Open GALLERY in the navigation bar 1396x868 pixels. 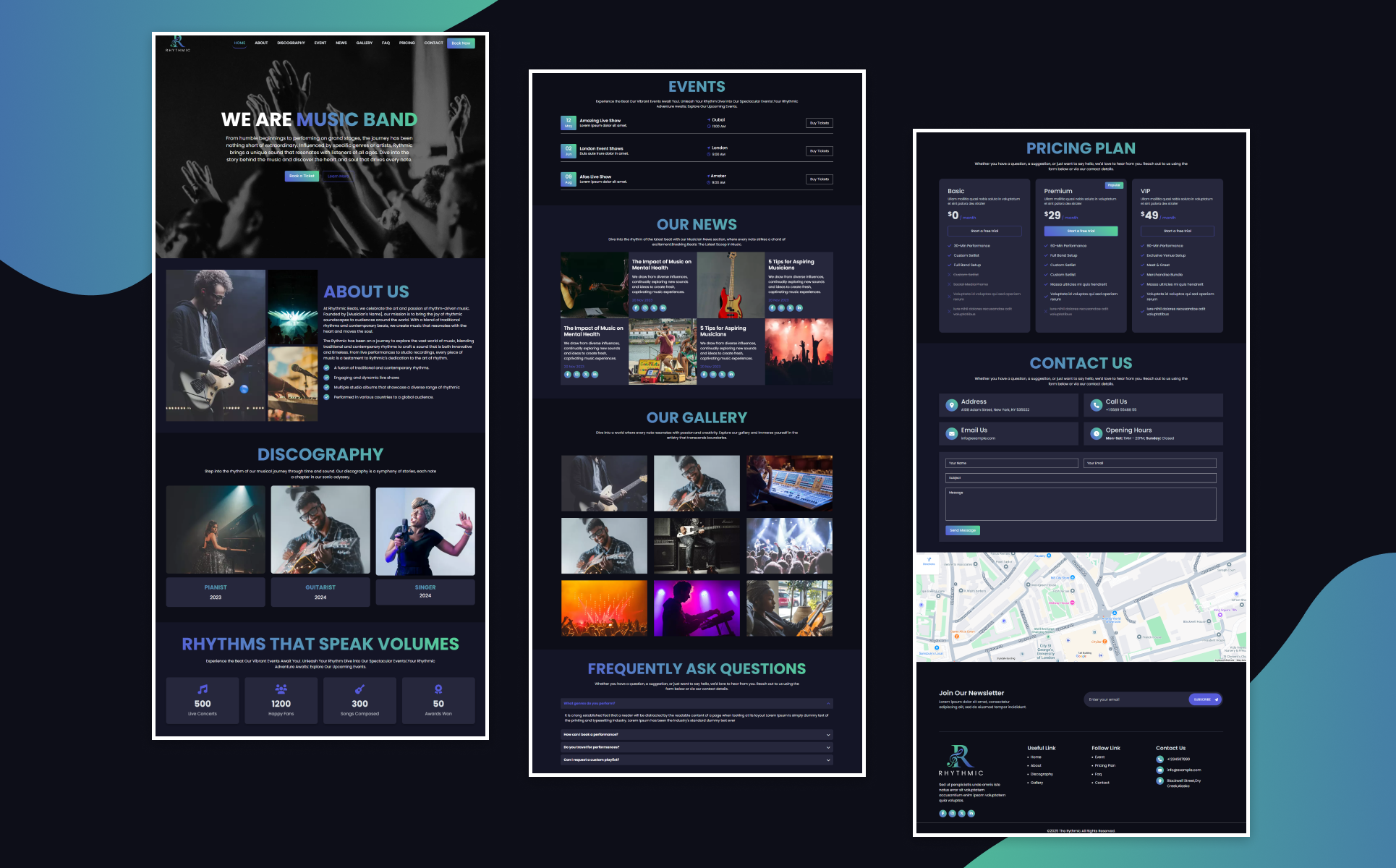coord(364,43)
